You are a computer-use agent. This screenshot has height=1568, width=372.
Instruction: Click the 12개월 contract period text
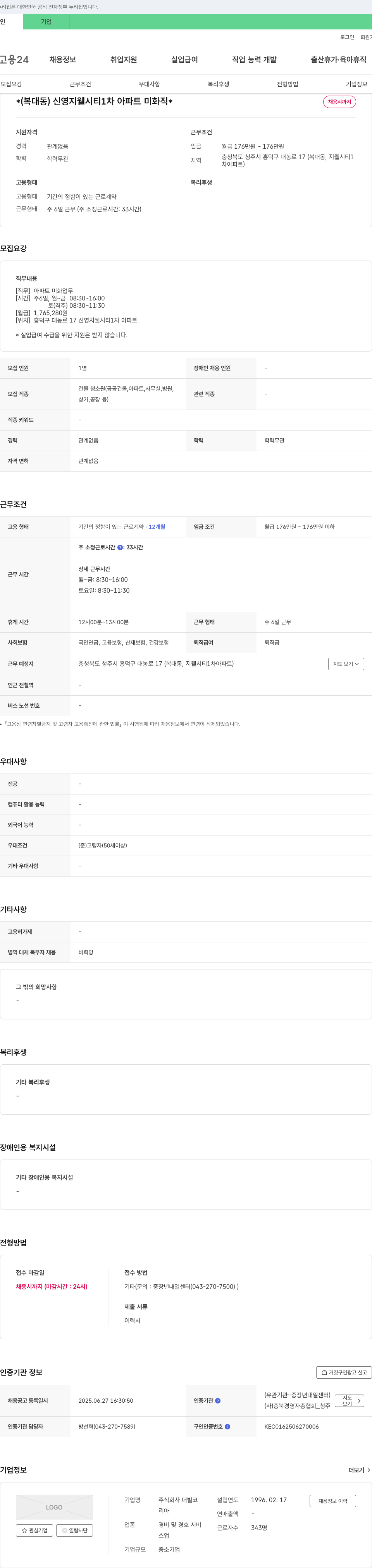pos(157,527)
